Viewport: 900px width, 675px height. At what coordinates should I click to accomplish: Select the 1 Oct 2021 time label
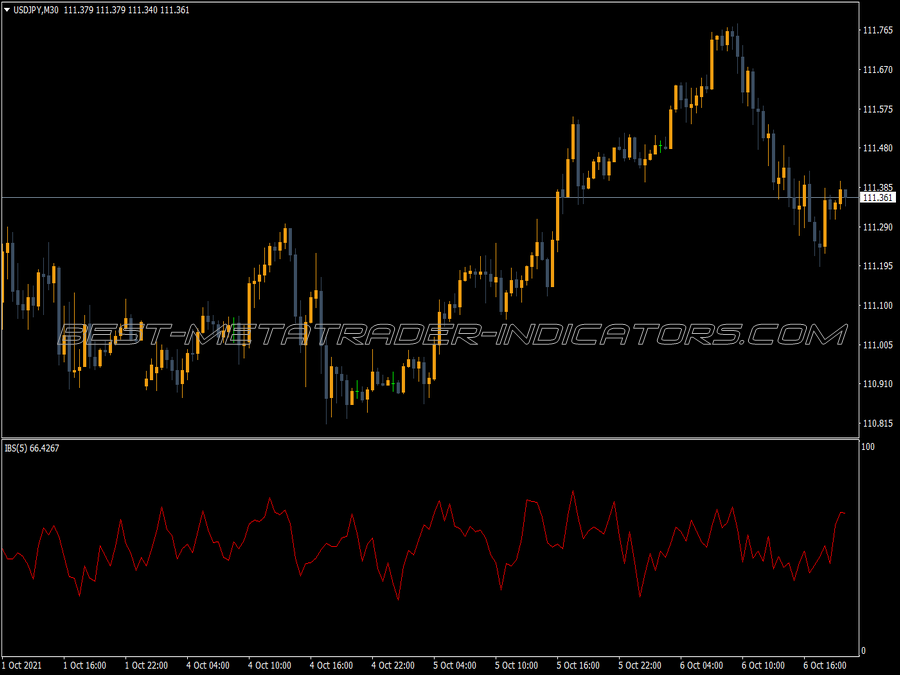pyautogui.click(x=22, y=665)
